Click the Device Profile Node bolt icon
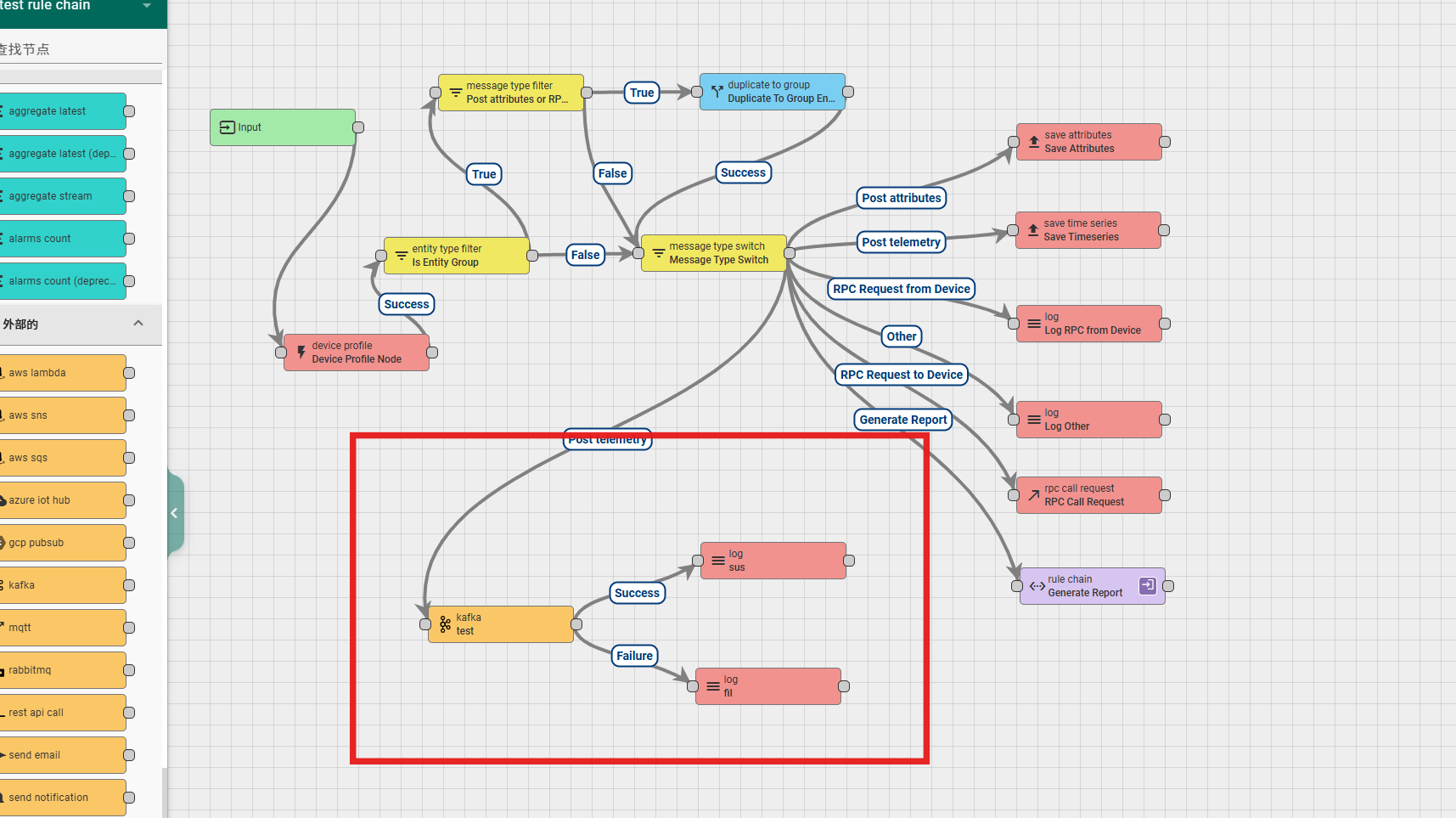The width and height of the screenshot is (1456, 818). [x=301, y=353]
